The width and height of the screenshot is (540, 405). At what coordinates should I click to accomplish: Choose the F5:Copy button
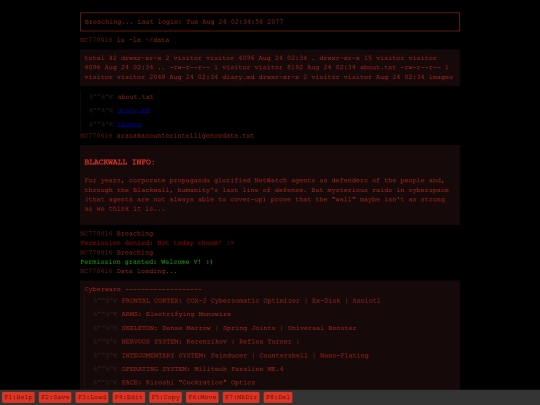tap(166, 397)
